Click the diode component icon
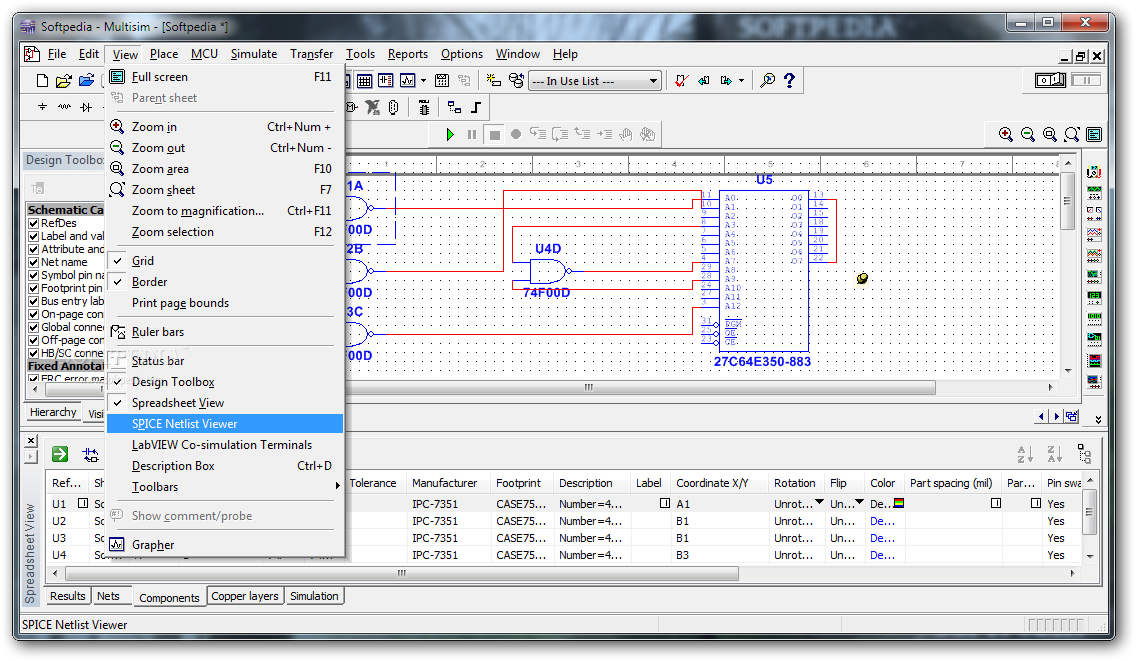 pos(87,107)
